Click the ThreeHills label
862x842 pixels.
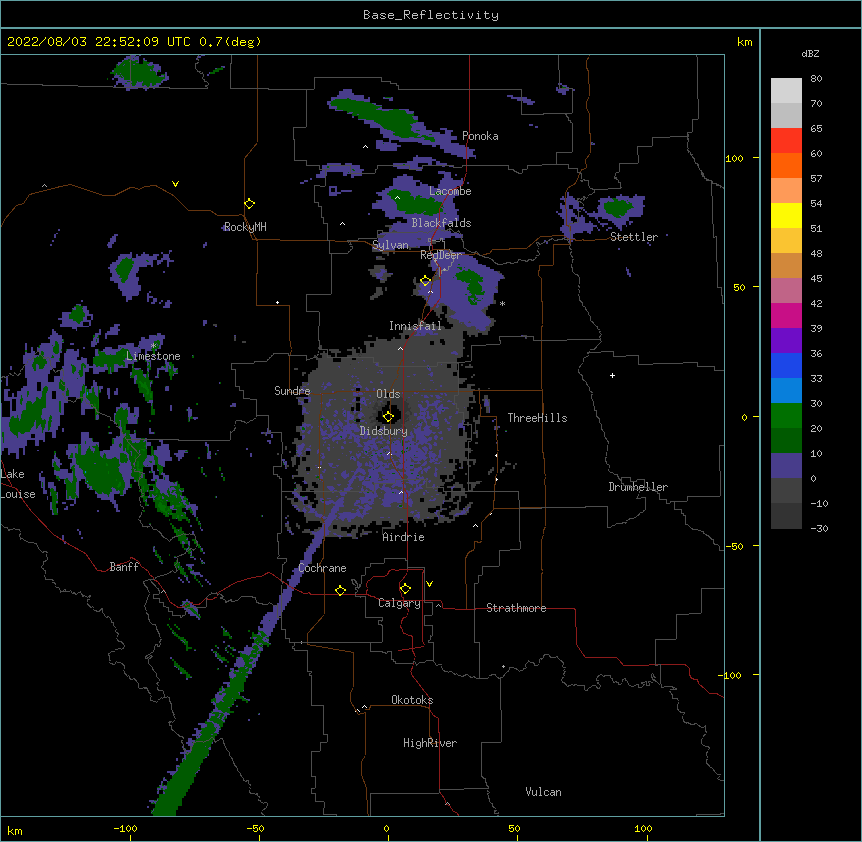(x=538, y=418)
